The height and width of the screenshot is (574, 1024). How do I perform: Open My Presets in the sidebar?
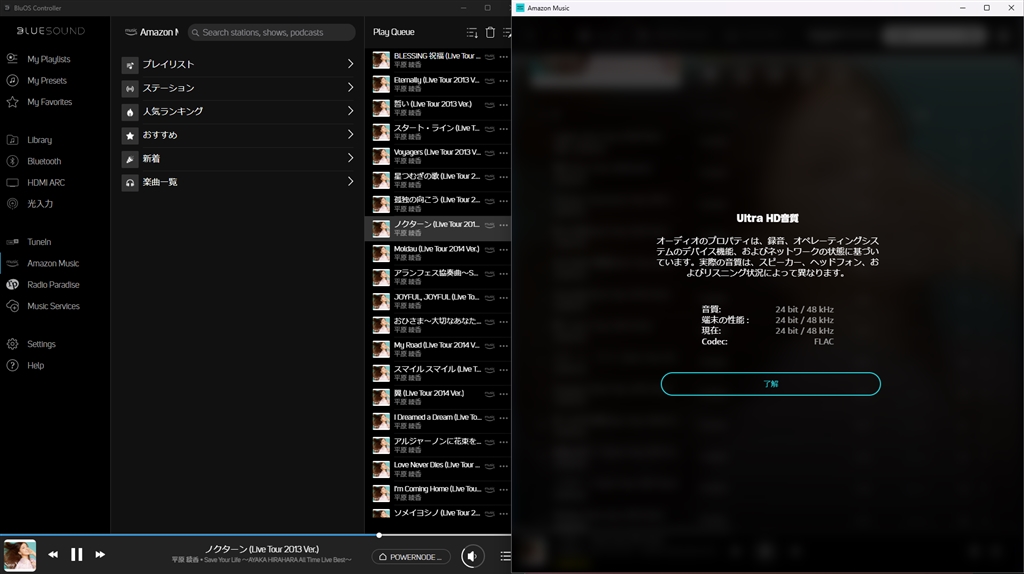46,80
